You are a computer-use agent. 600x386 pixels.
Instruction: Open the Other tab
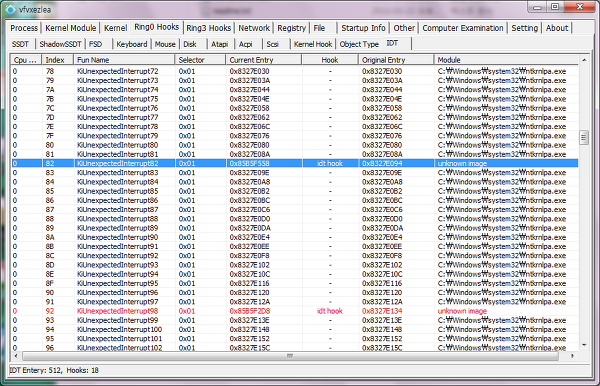click(404, 28)
